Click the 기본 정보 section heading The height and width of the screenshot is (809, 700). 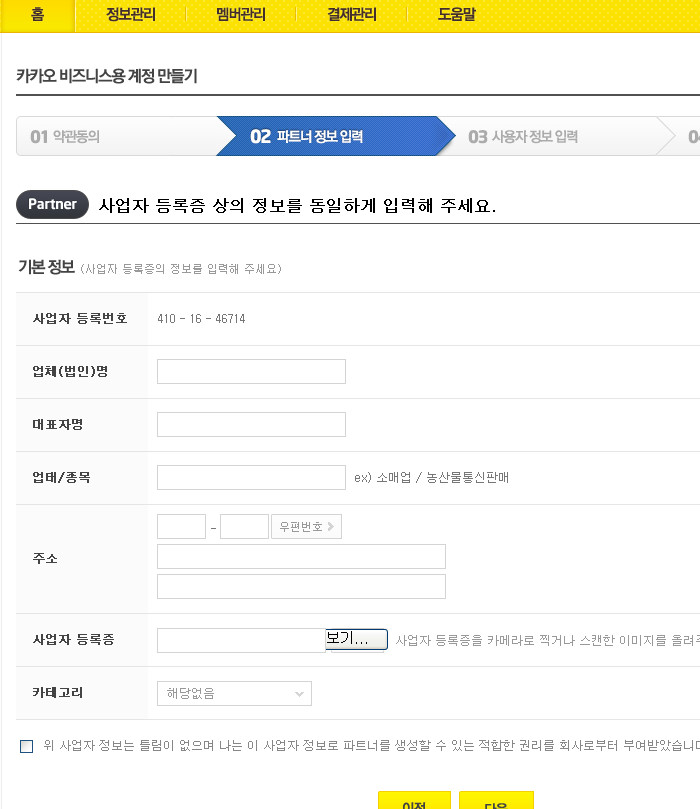(46, 267)
